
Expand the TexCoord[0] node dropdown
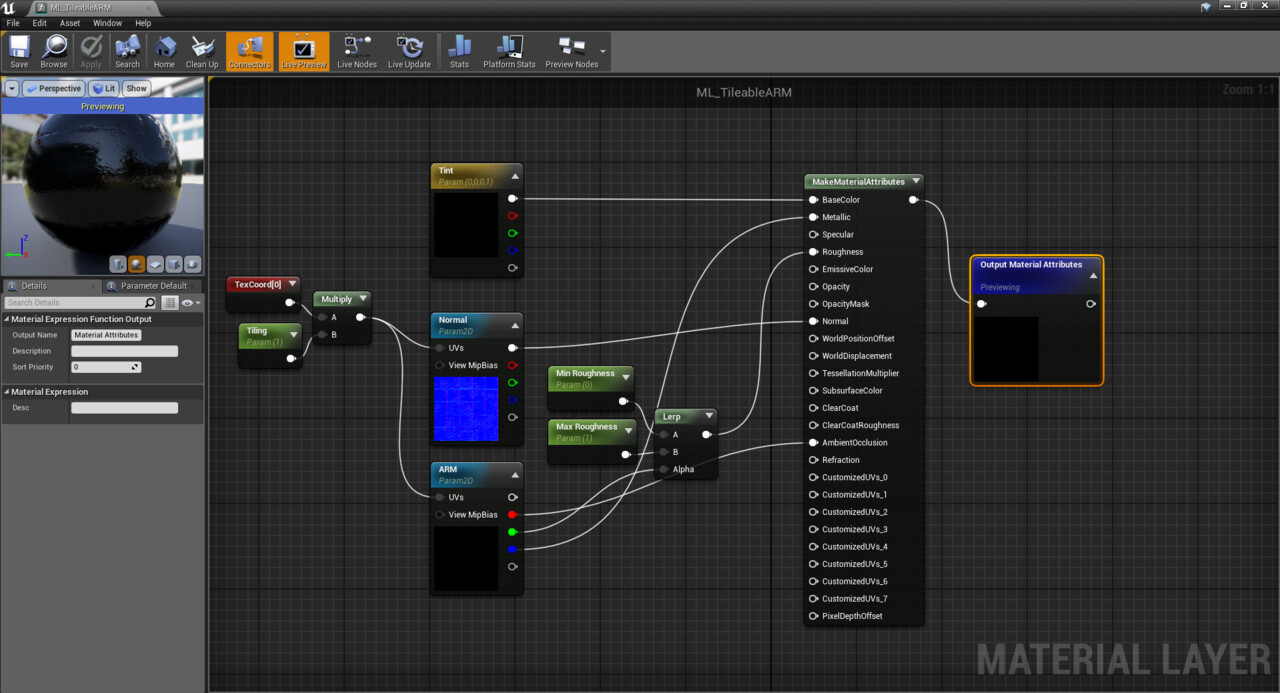coord(291,283)
